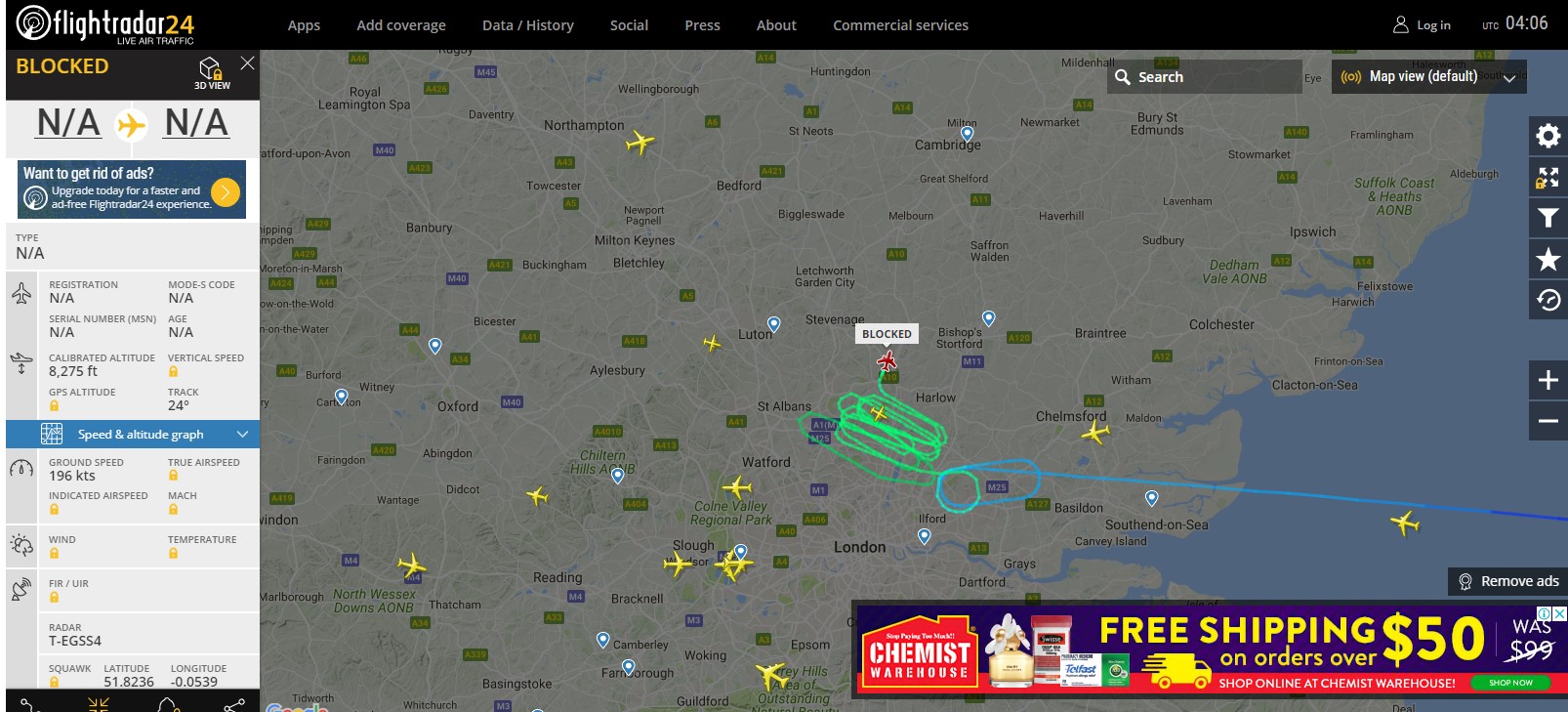This screenshot has height=712, width=1568.
Task: Open map settings gear icon
Action: click(x=1547, y=136)
